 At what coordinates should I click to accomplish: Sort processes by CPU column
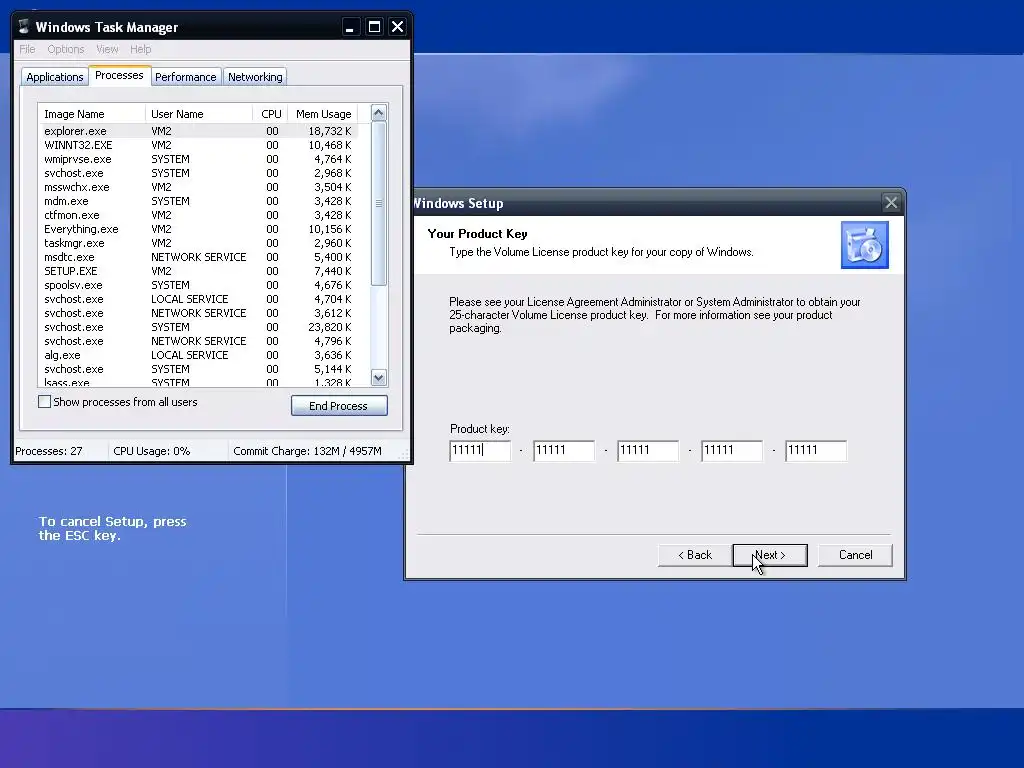tap(270, 114)
